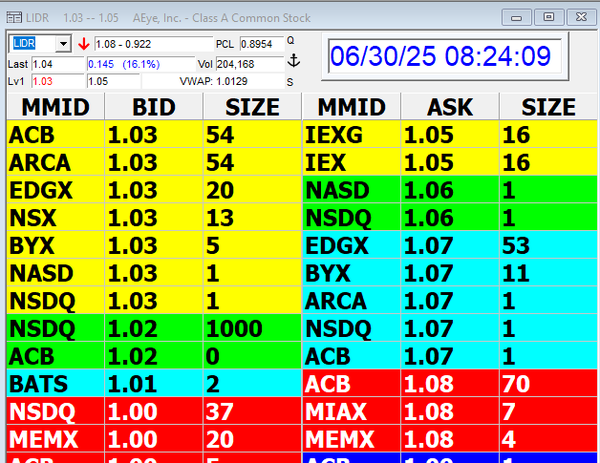Close the LIDR quote window
This screenshot has width=600, height=463.
tap(579, 17)
